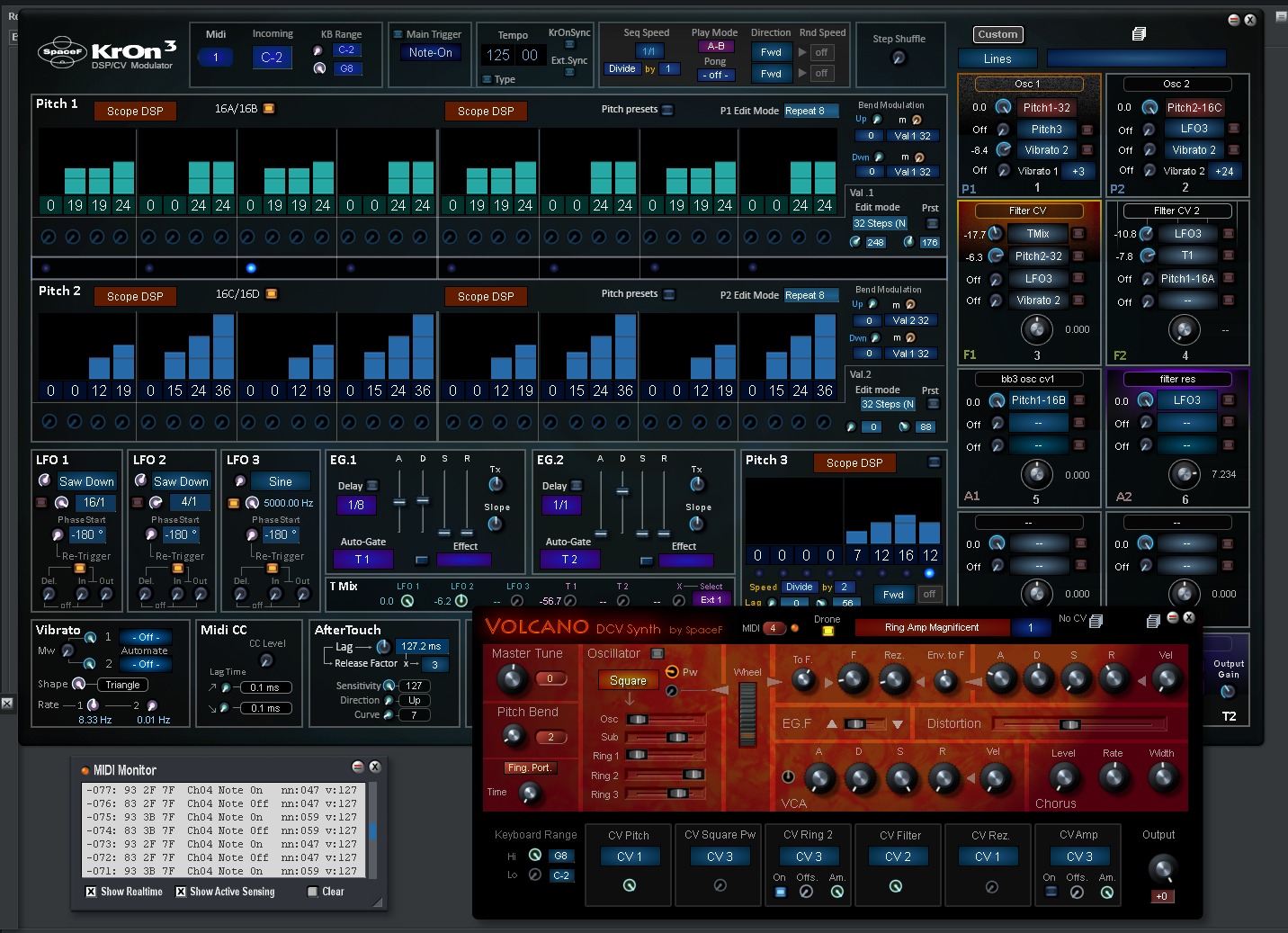Click the Volcano Chorus Rate knob
The width and height of the screenshot is (1288, 933).
point(1114,776)
